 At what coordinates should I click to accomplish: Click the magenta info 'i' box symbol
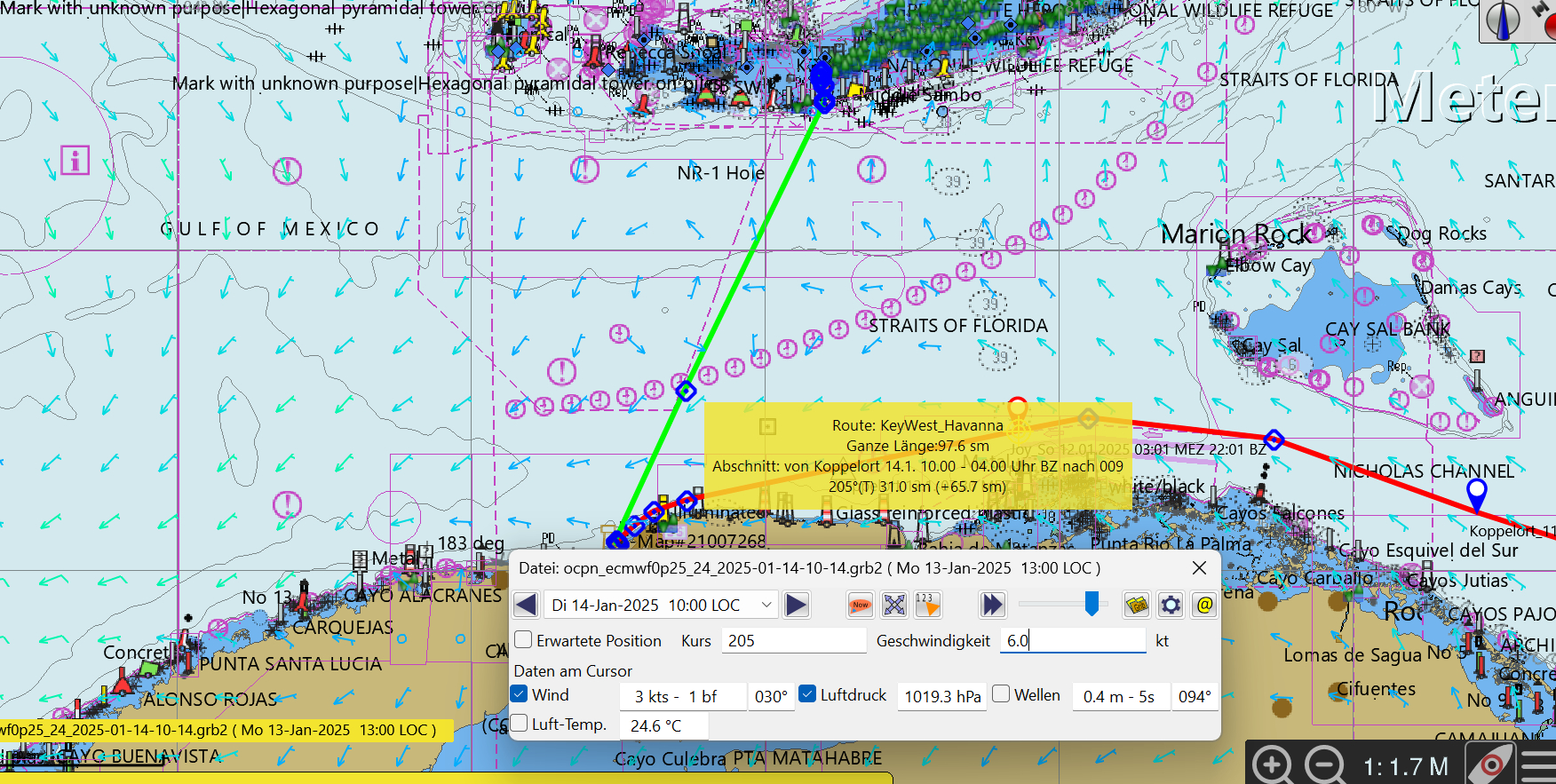pyautogui.click(x=75, y=160)
